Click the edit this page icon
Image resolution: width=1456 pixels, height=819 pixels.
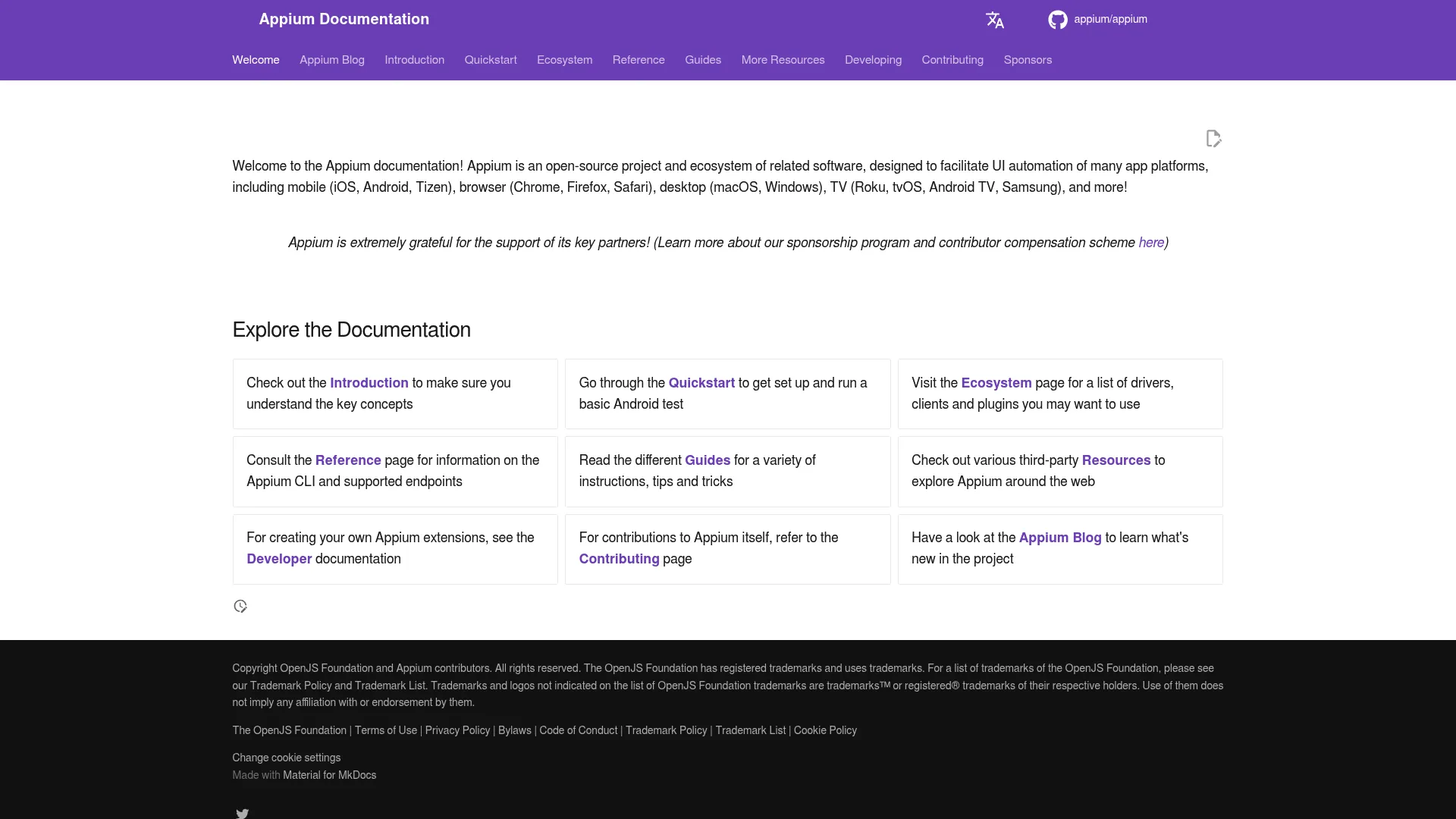[x=1213, y=139]
